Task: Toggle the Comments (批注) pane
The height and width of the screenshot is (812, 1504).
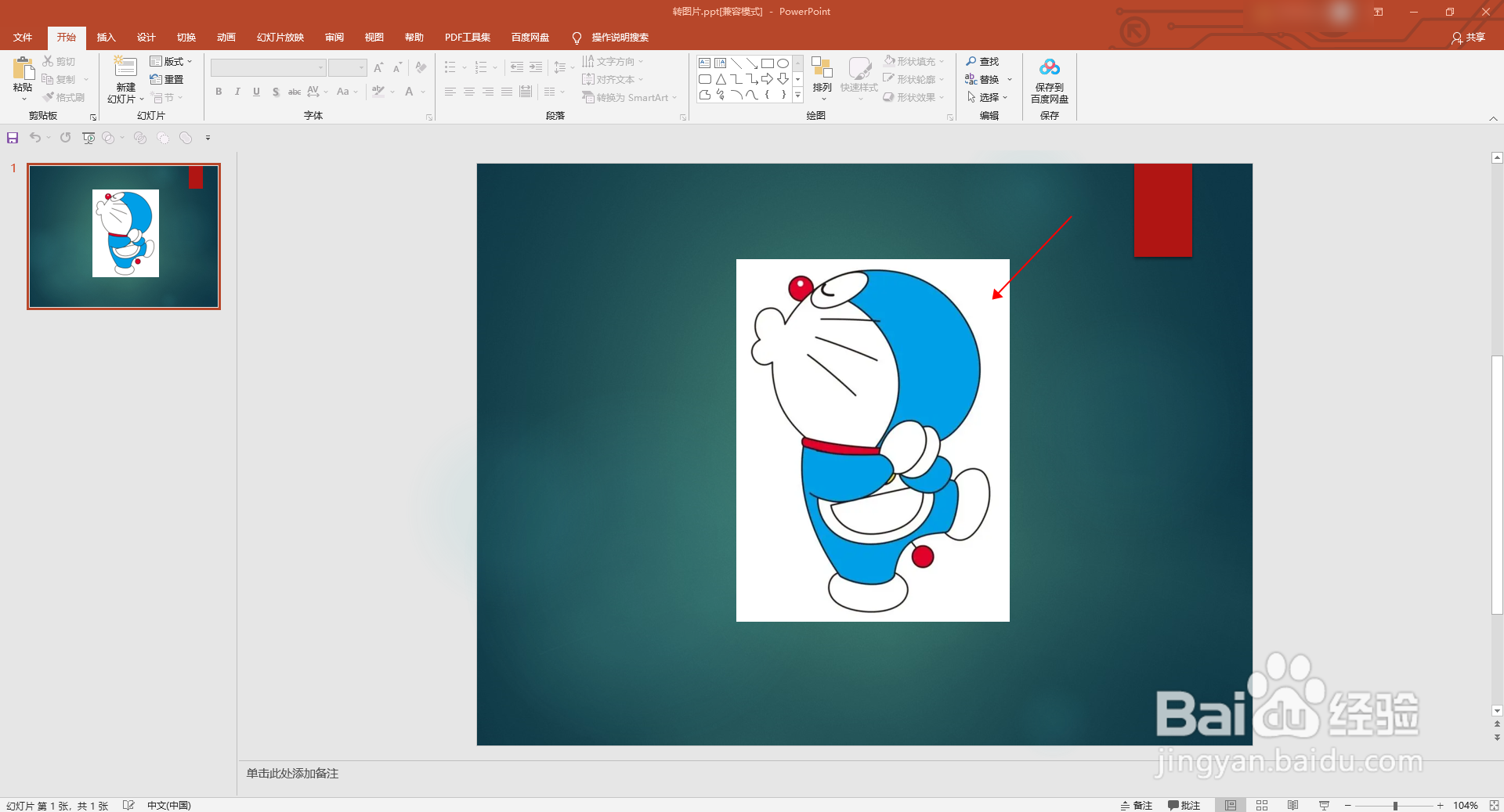Action: pos(1184,805)
